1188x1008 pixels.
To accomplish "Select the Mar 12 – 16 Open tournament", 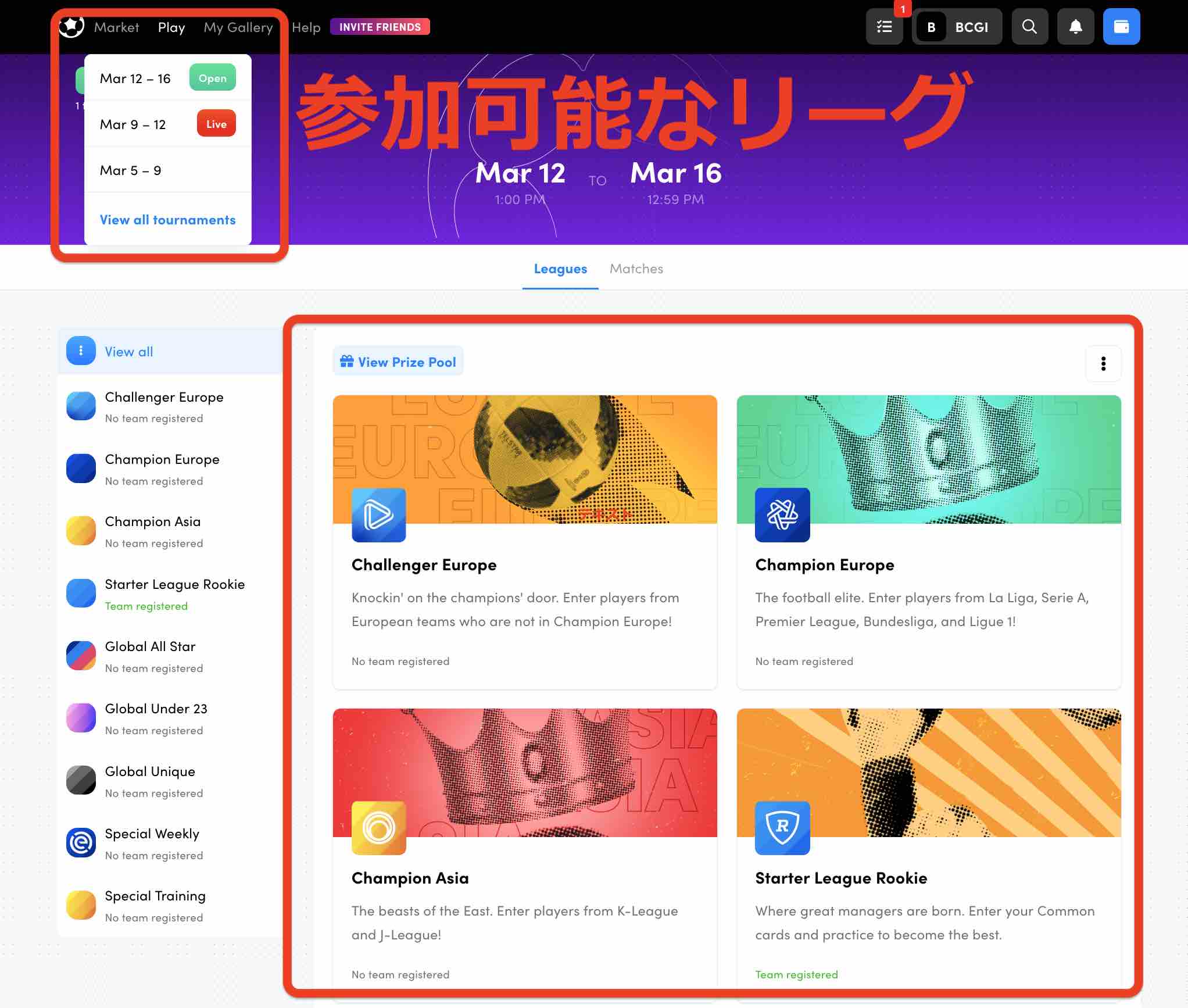I will coord(168,78).
